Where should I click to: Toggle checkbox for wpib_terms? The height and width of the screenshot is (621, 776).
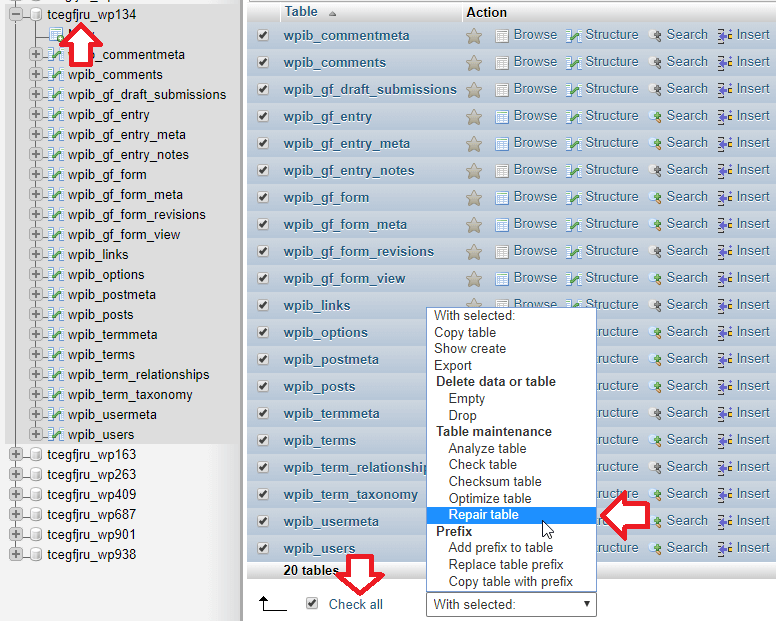pyautogui.click(x=263, y=440)
